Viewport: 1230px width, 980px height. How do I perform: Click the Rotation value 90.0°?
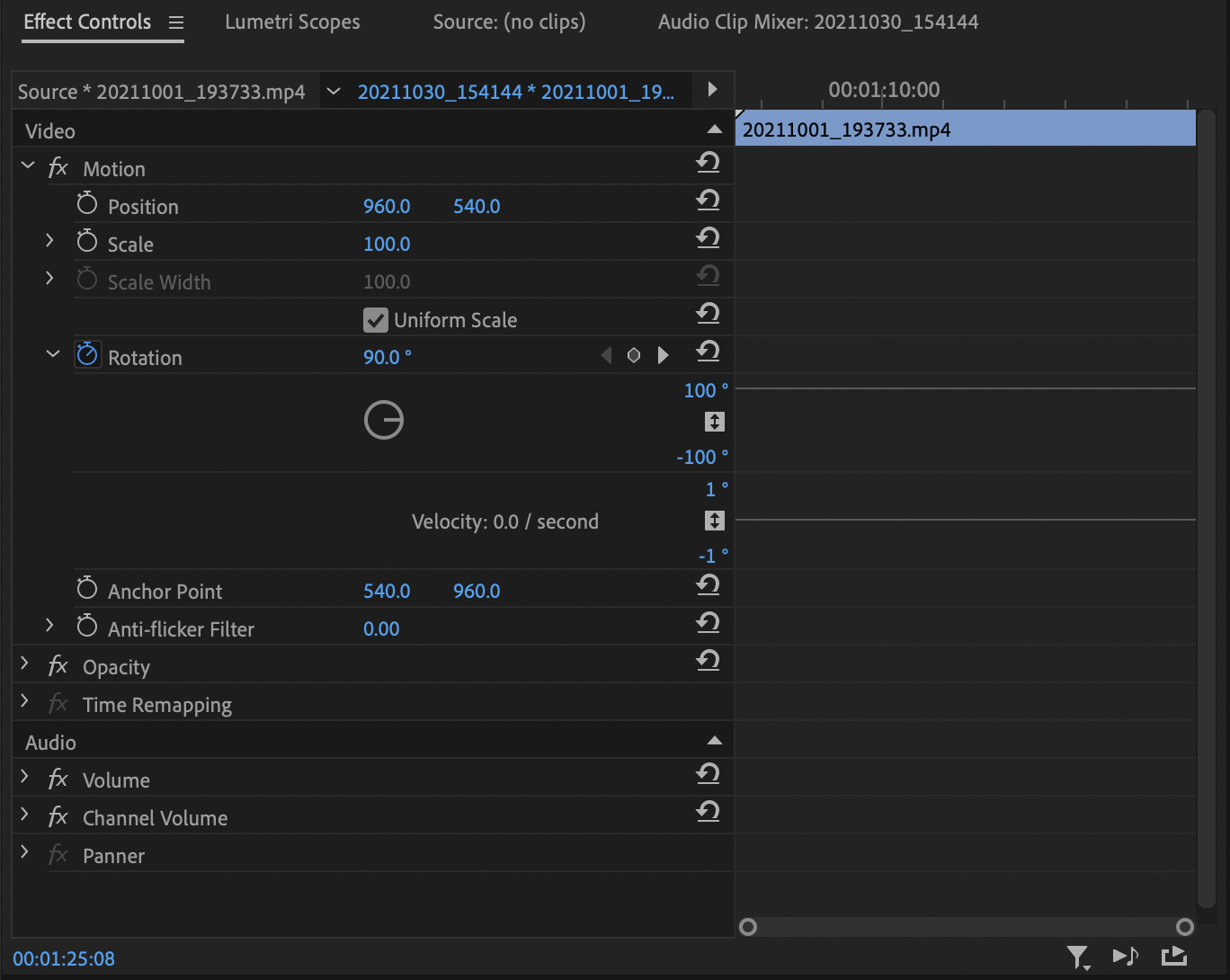(x=386, y=357)
